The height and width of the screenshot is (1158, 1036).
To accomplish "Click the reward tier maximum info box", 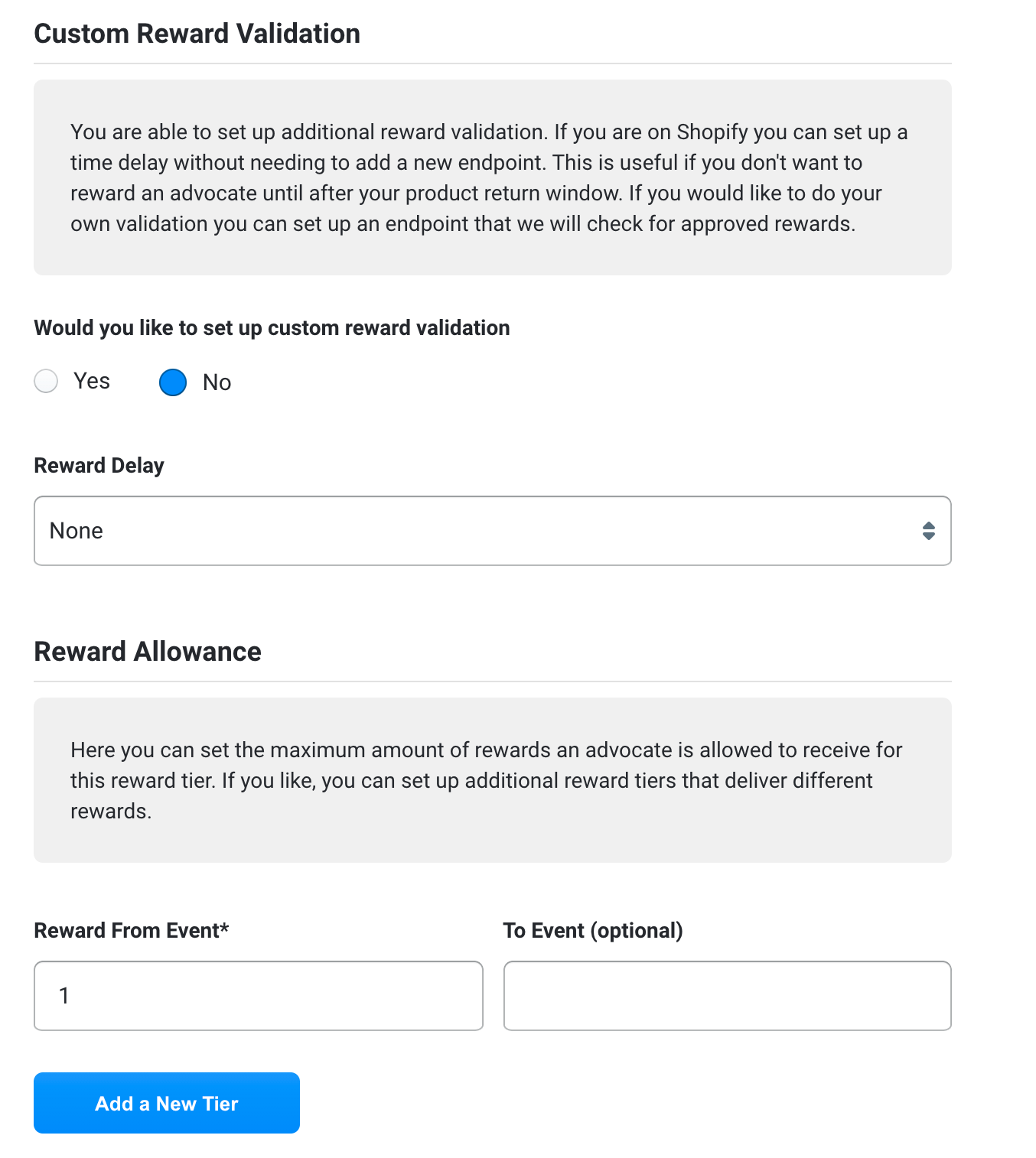I will tap(493, 780).
